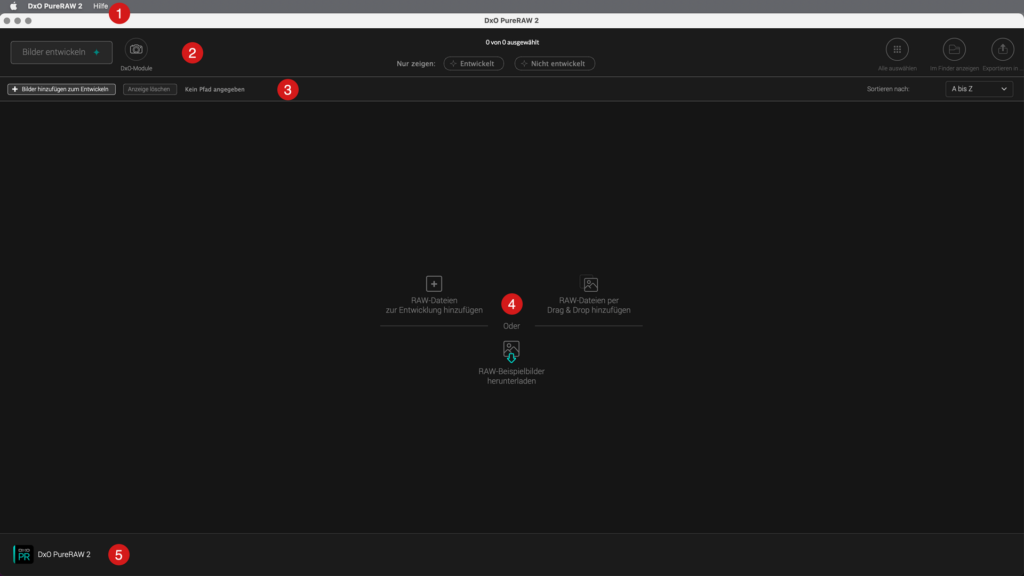Click the Anzeige löschen button
Image resolution: width=1024 pixels, height=576 pixels.
point(150,89)
